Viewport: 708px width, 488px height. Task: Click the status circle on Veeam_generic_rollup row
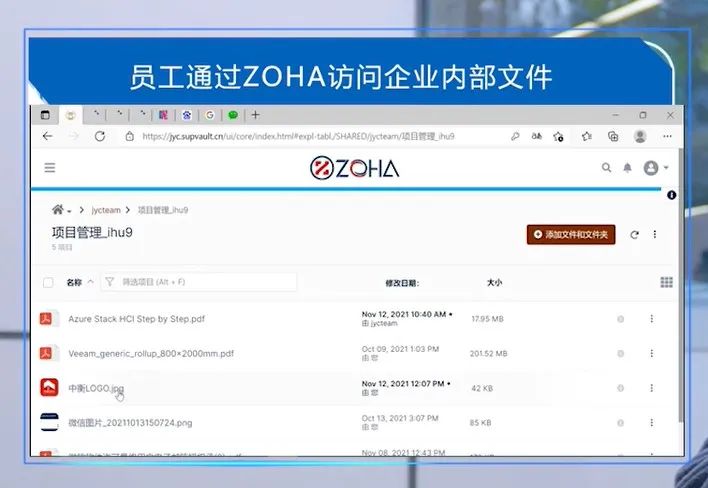click(620, 353)
